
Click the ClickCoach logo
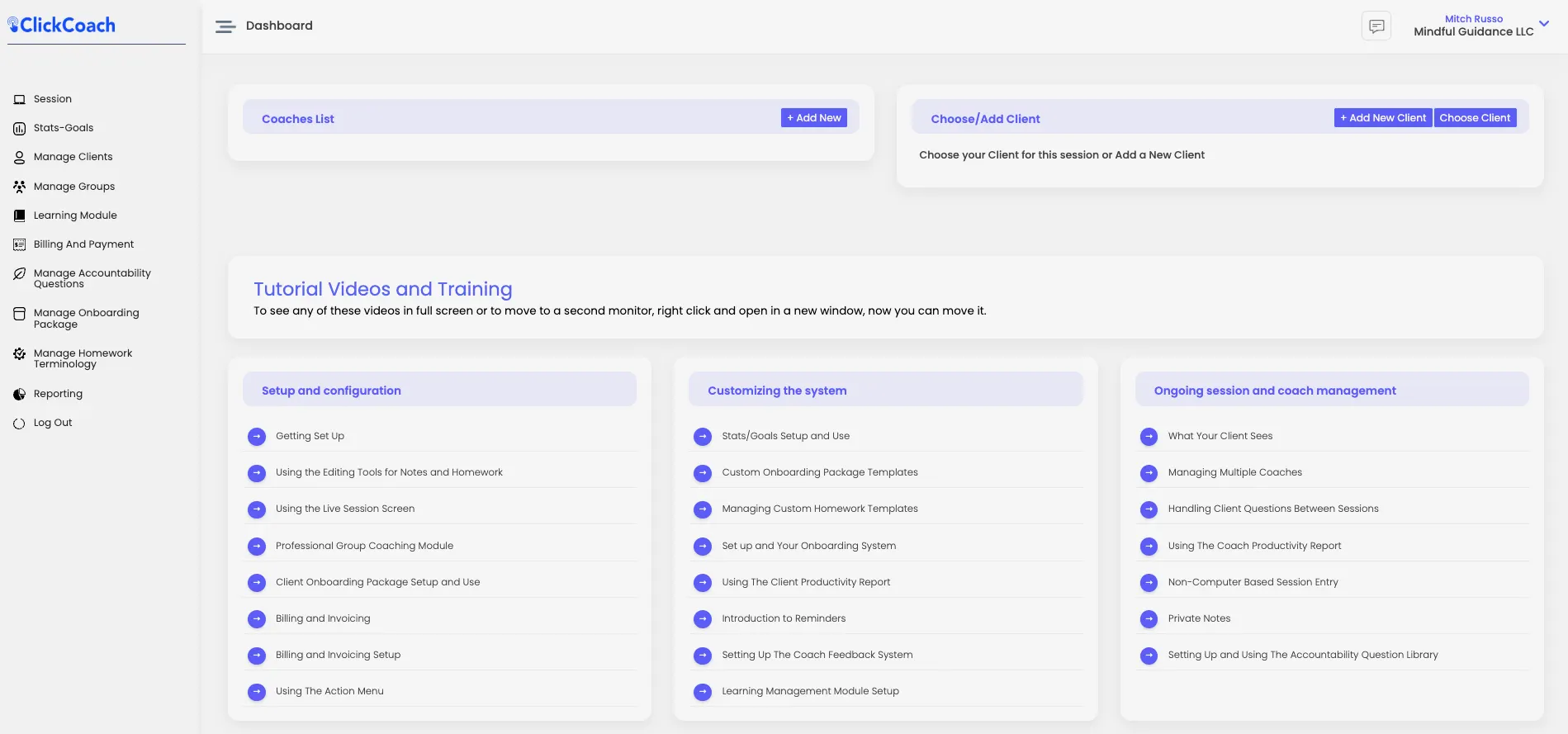pyautogui.click(x=62, y=26)
